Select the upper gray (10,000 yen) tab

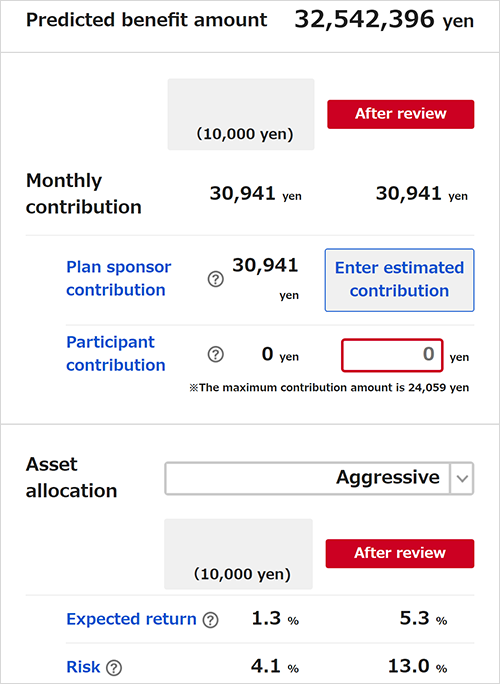tap(241, 114)
